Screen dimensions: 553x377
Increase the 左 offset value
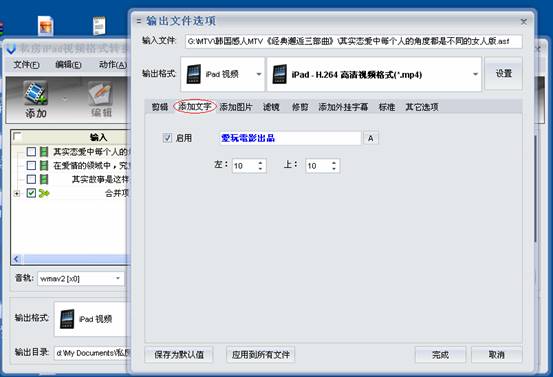pos(260,163)
